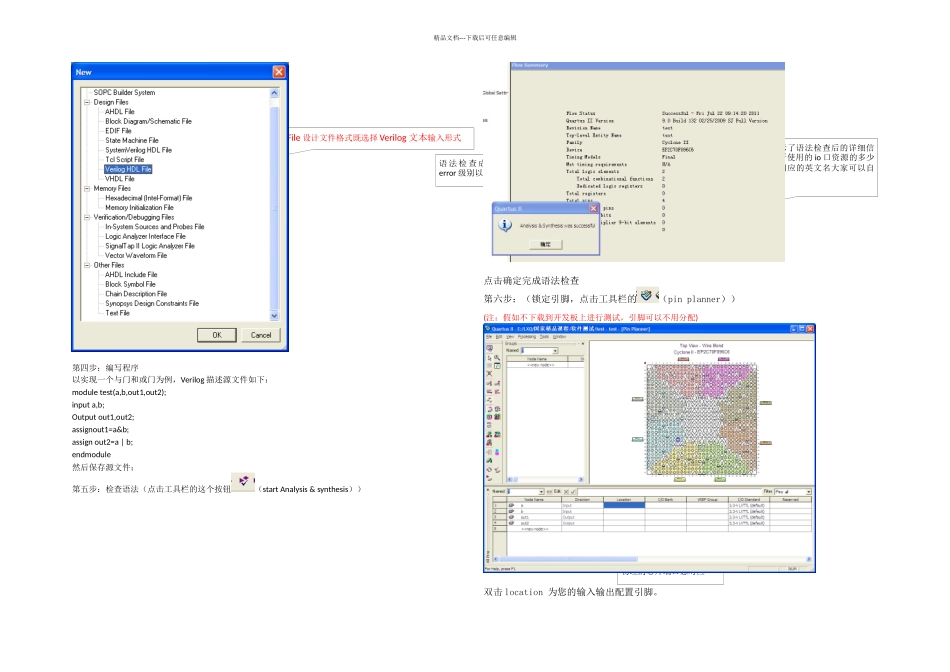Open the Named dropdown above the pin table
The width and height of the screenshot is (950, 672).
pos(541,491)
